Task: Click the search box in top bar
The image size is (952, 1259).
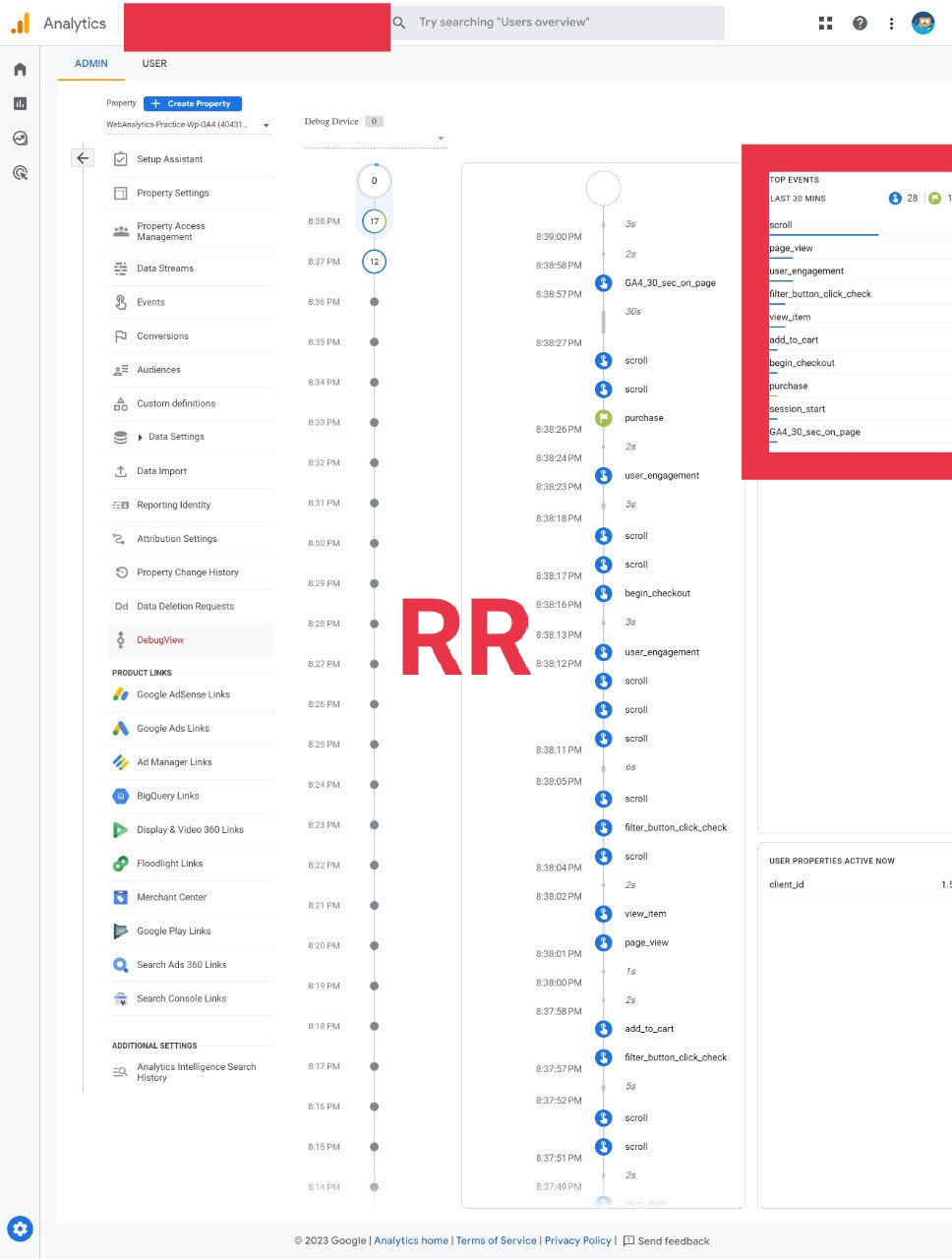Action: (x=556, y=23)
